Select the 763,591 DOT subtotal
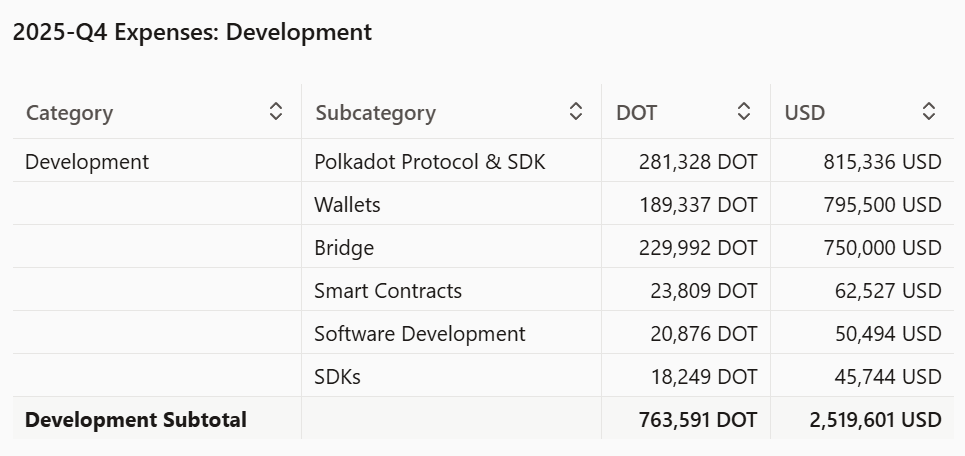Screen dimensions: 965x456 click(x=698, y=420)
